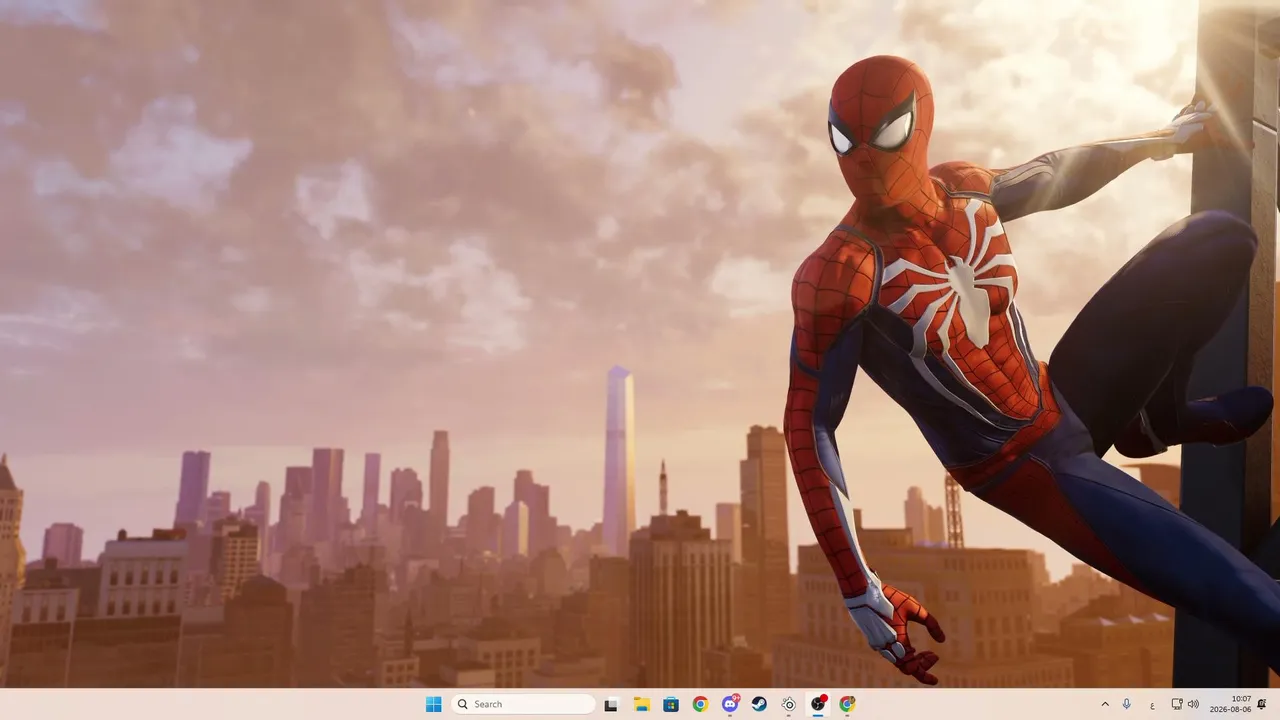Click the taskbar Search box

523,704
